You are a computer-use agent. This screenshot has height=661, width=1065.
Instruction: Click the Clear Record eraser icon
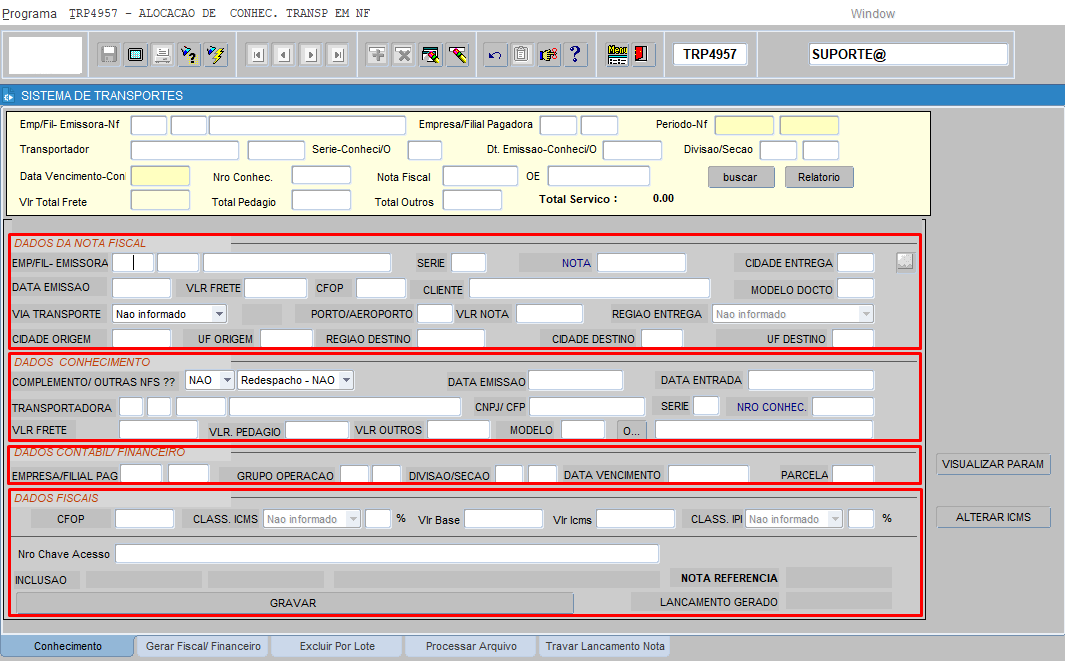pos(458,54)
